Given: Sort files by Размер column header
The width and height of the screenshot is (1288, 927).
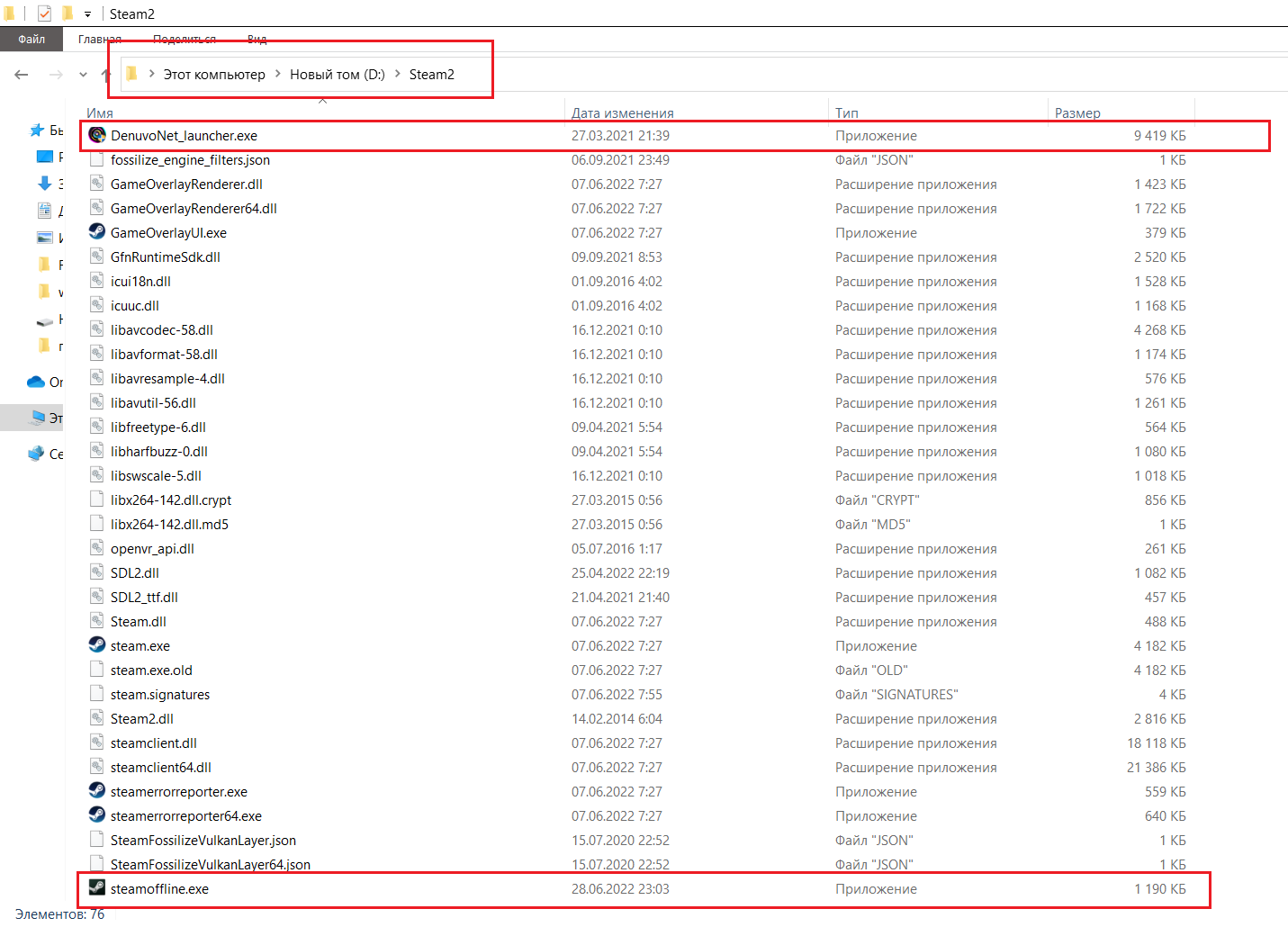Looking at the screenshot, I should point(1077,112).
